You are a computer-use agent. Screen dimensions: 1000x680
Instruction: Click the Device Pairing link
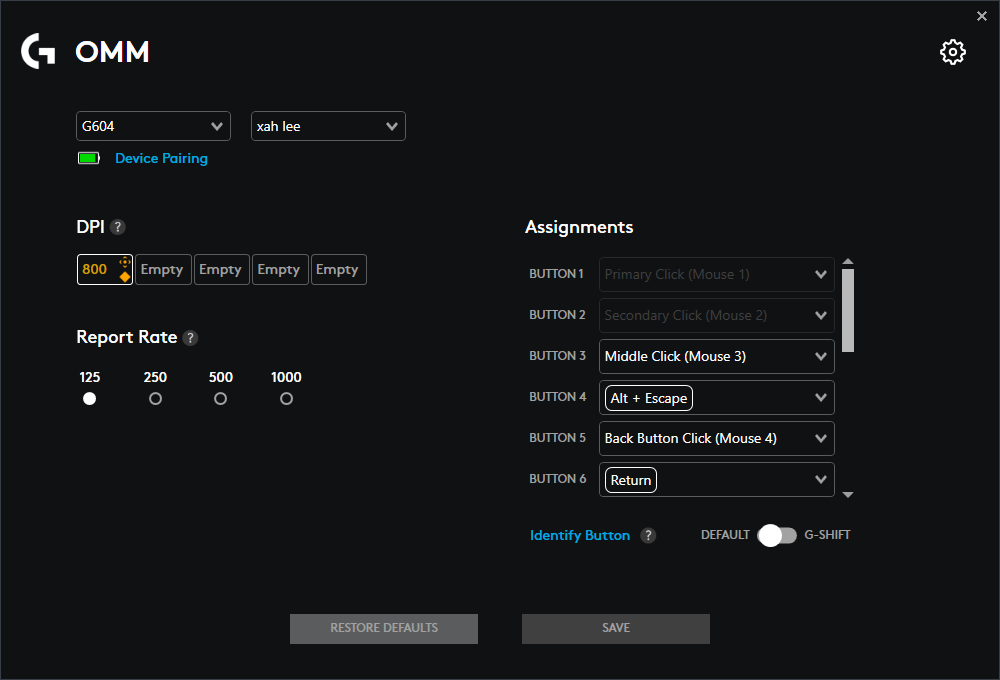click(x=161, y=158)
